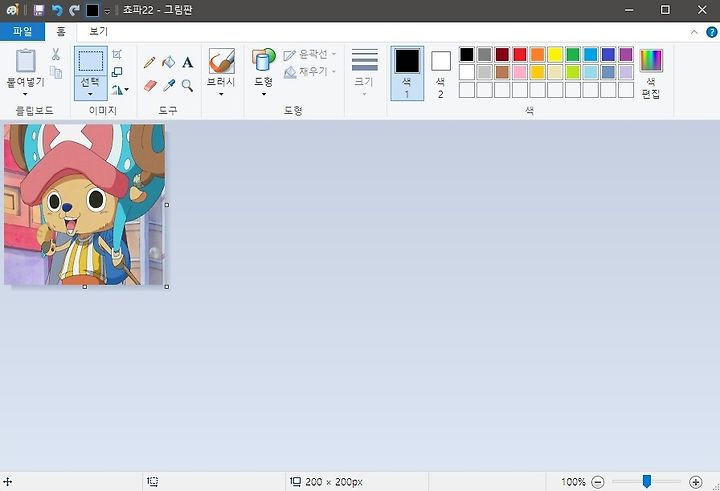Click the black color box in title bar
This screenshot has width=720, height=491.
tap(92, 10)
